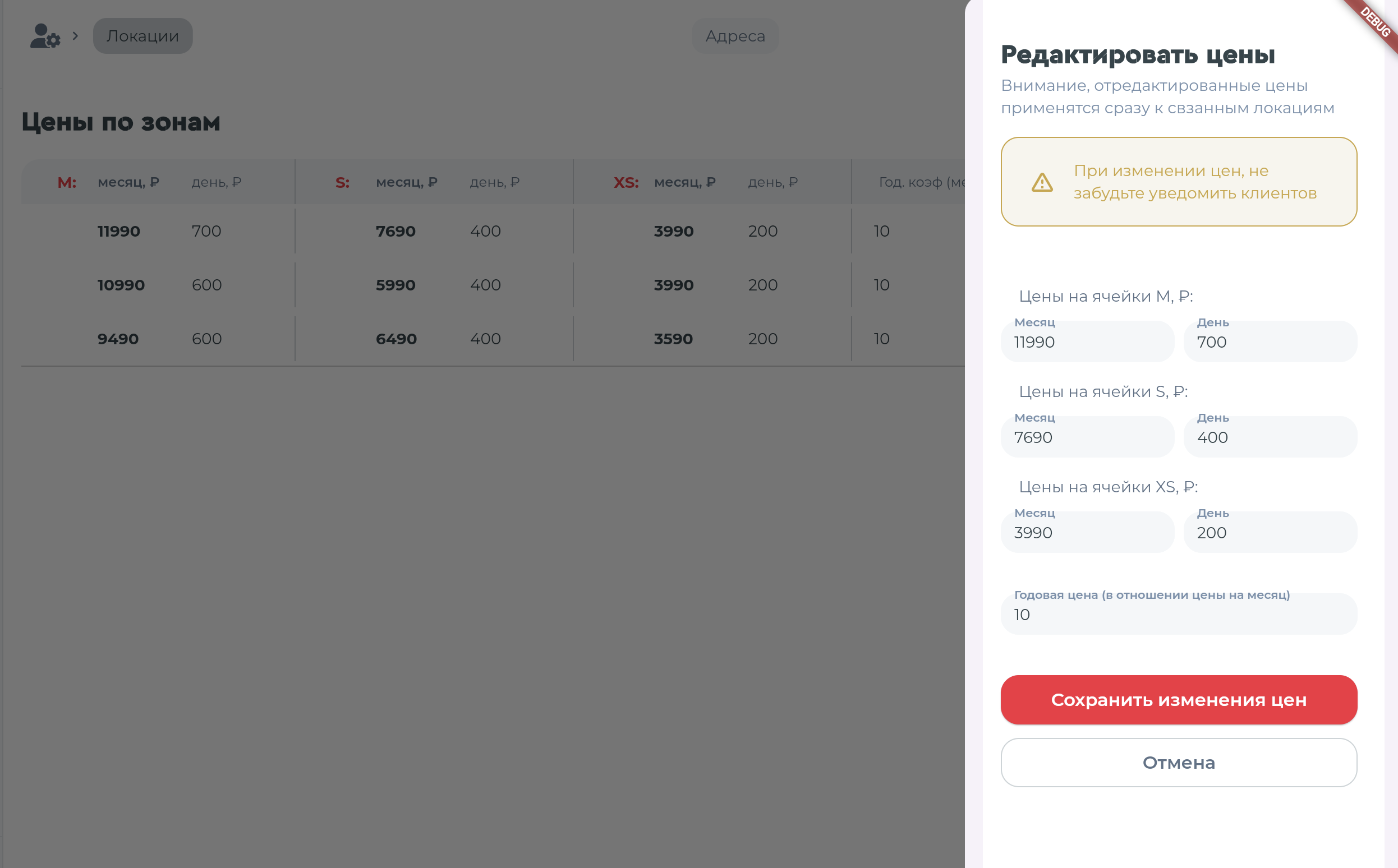Select the 10990 monthly M price in the table
The image size is (1398, 868).
point(121,285)
